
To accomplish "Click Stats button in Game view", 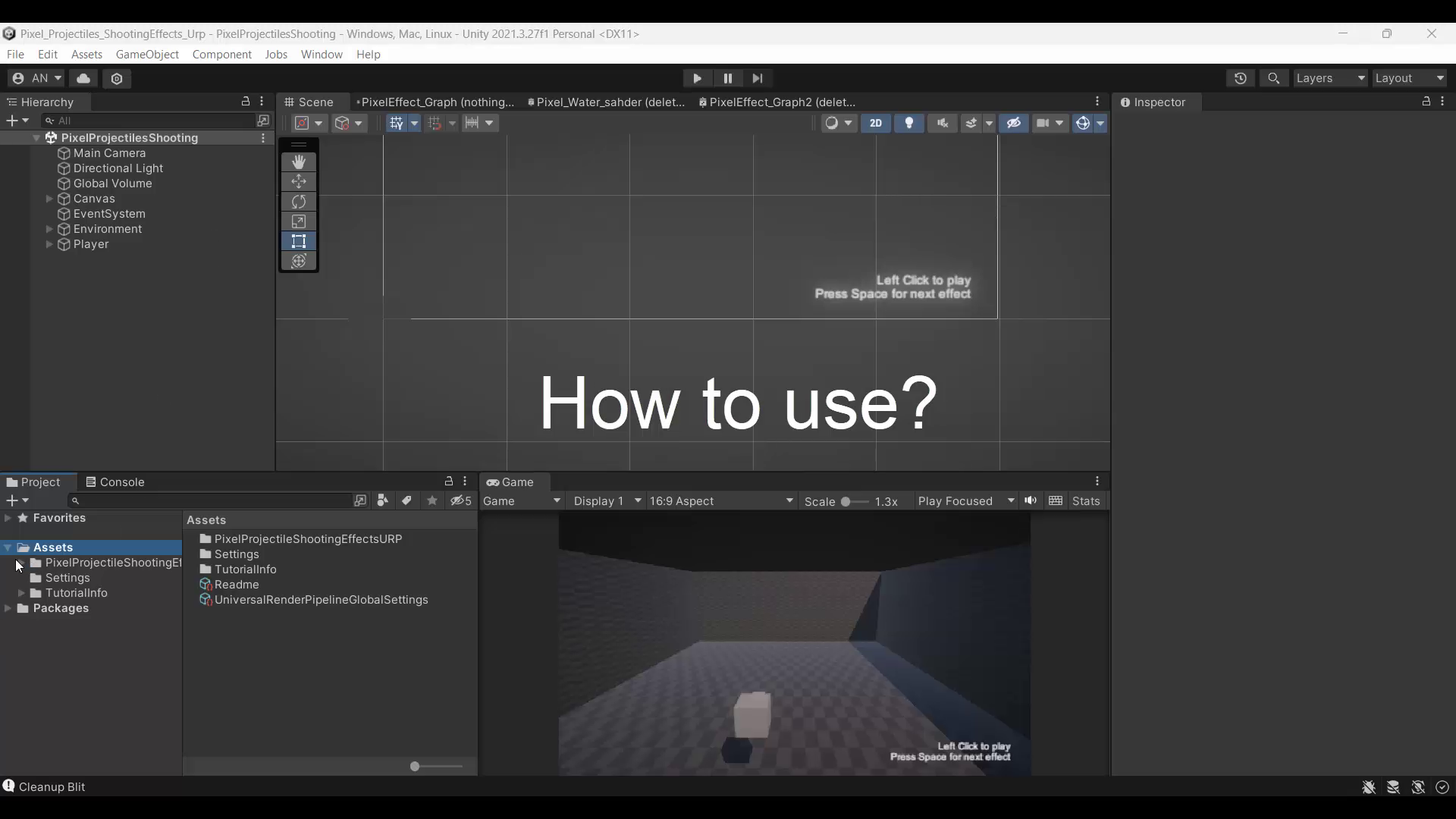I will tap(1086, 501).
